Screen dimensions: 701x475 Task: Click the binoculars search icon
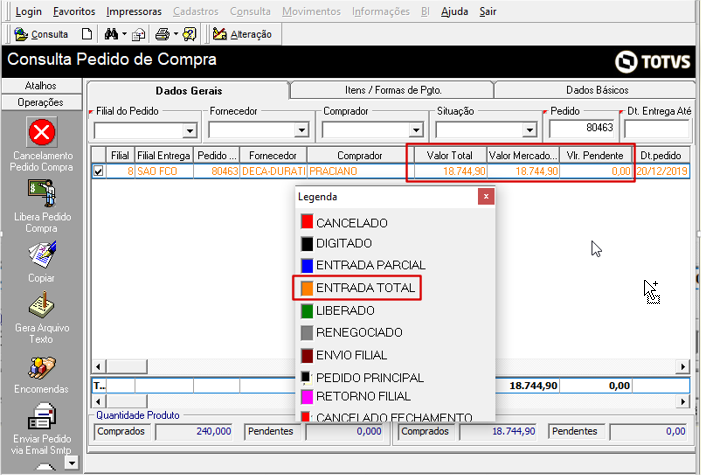pyautogui.click(x=111, y=34)
